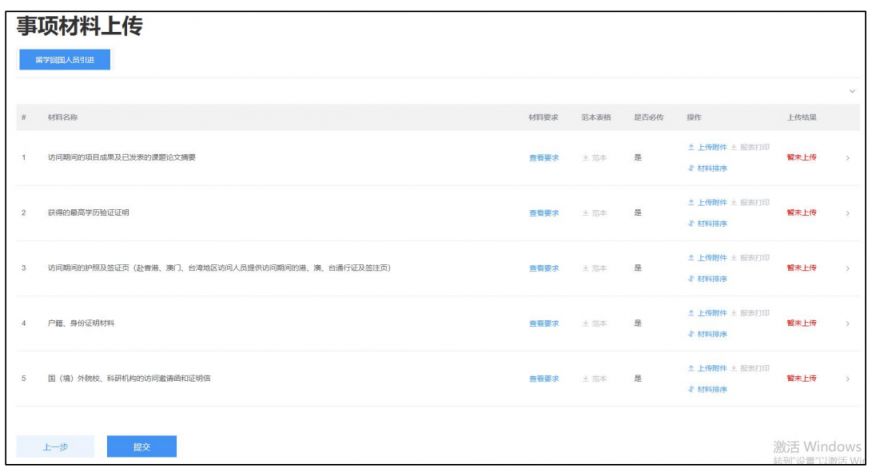Expand row 5 using the right-side chevron
The image size is (880, 472).
click(848, 379)
